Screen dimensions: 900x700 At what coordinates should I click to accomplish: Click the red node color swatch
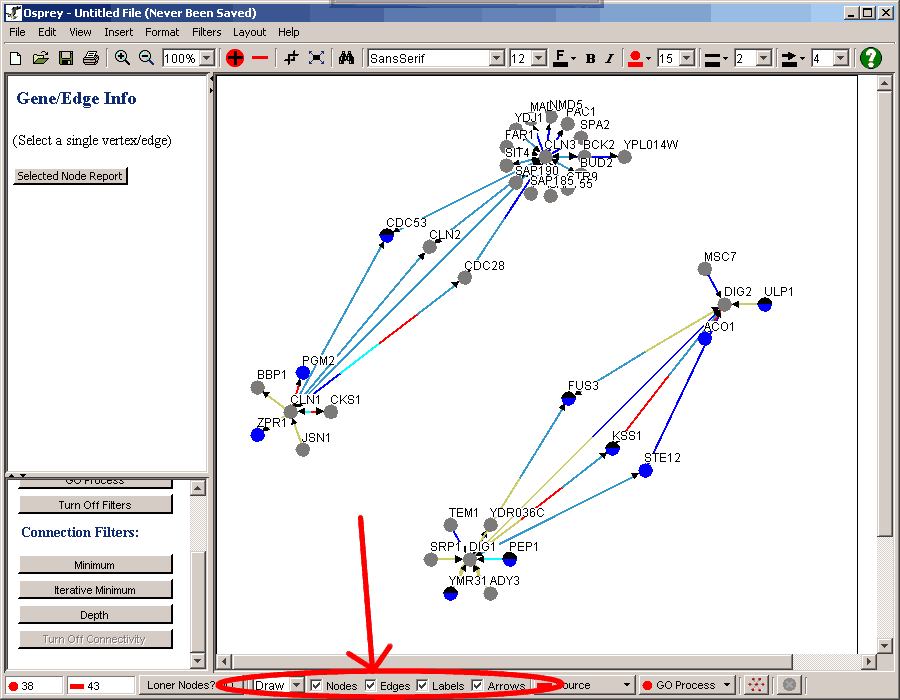[x=633, y=58]
